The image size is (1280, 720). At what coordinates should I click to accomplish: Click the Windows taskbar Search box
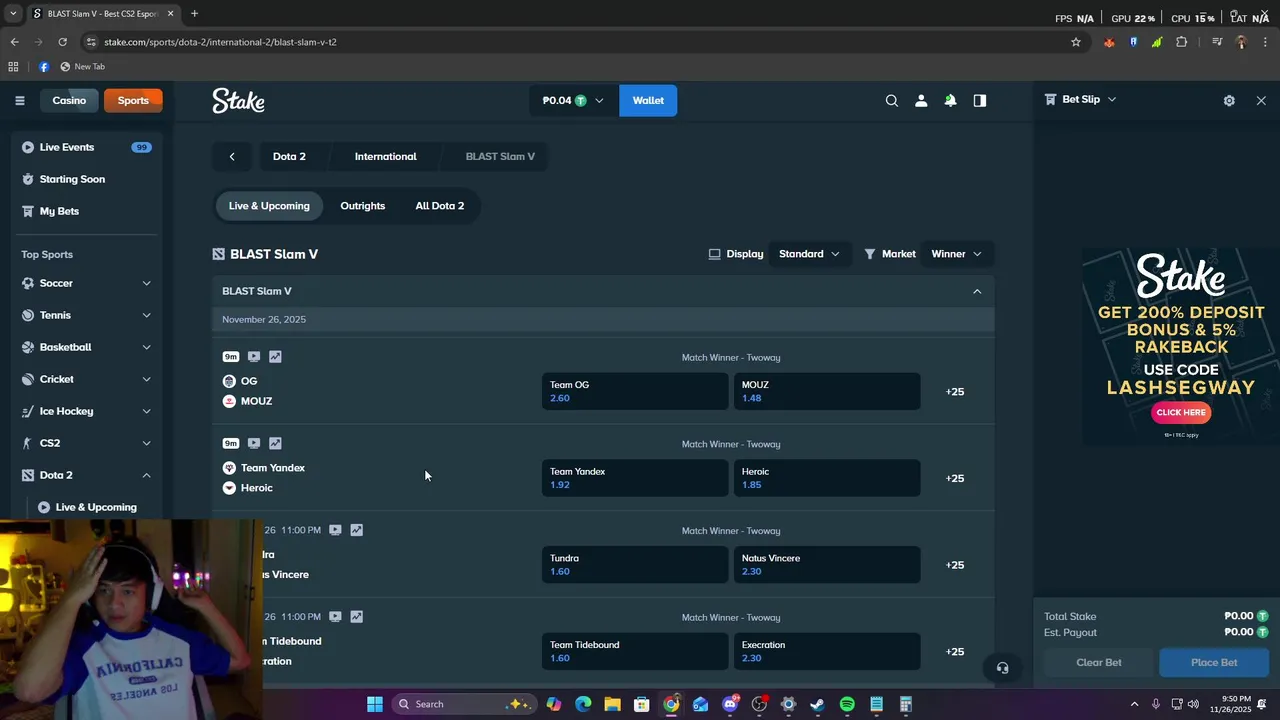[465, 704]
